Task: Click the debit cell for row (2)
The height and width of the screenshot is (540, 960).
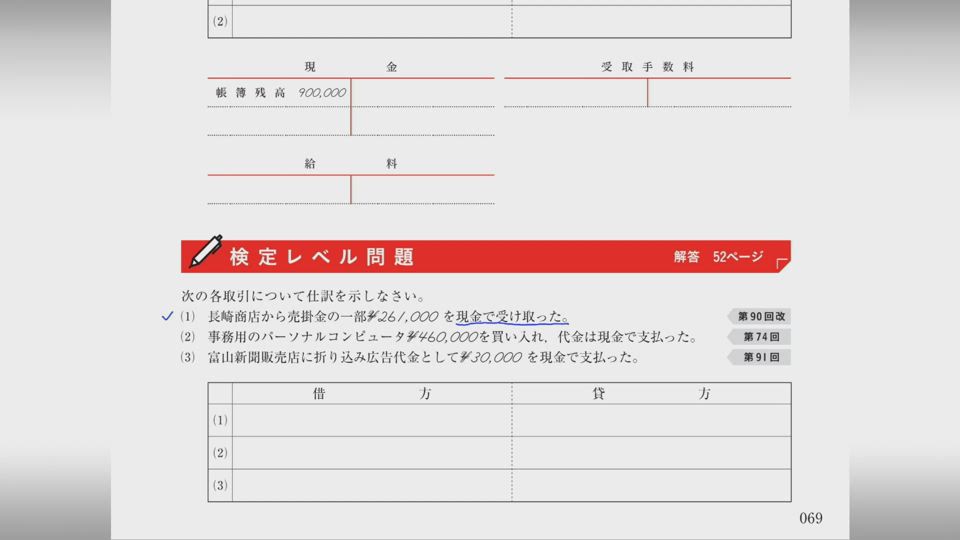Action: coord(372,453)
